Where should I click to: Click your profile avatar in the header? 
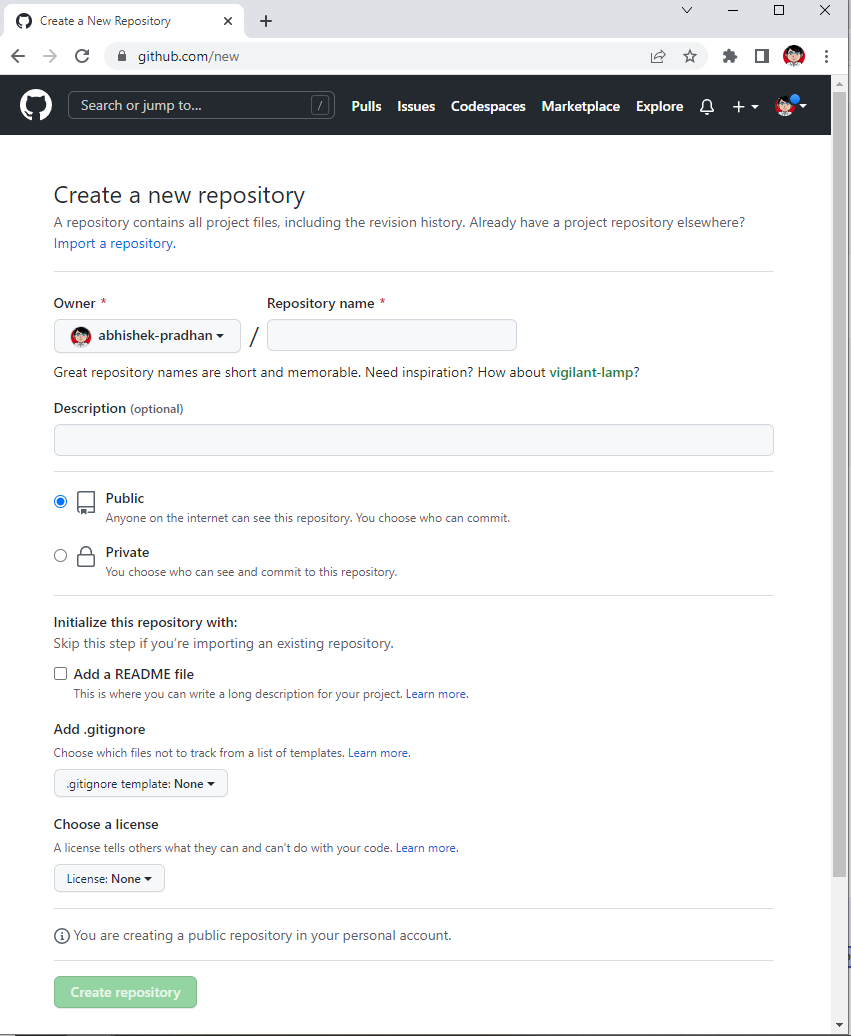pyautogui.click(x=785, y=106)
